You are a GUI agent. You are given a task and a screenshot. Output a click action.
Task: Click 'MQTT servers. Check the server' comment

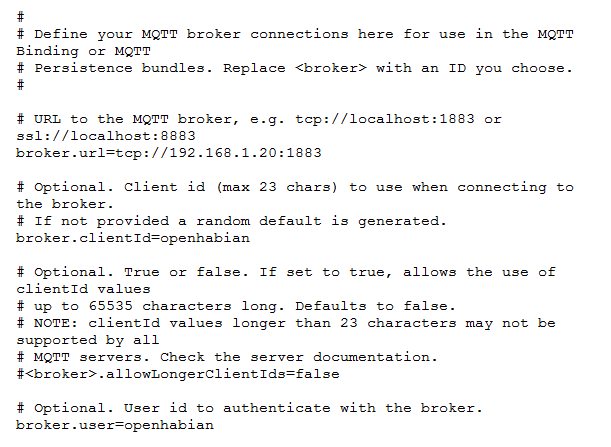[227, 357]
